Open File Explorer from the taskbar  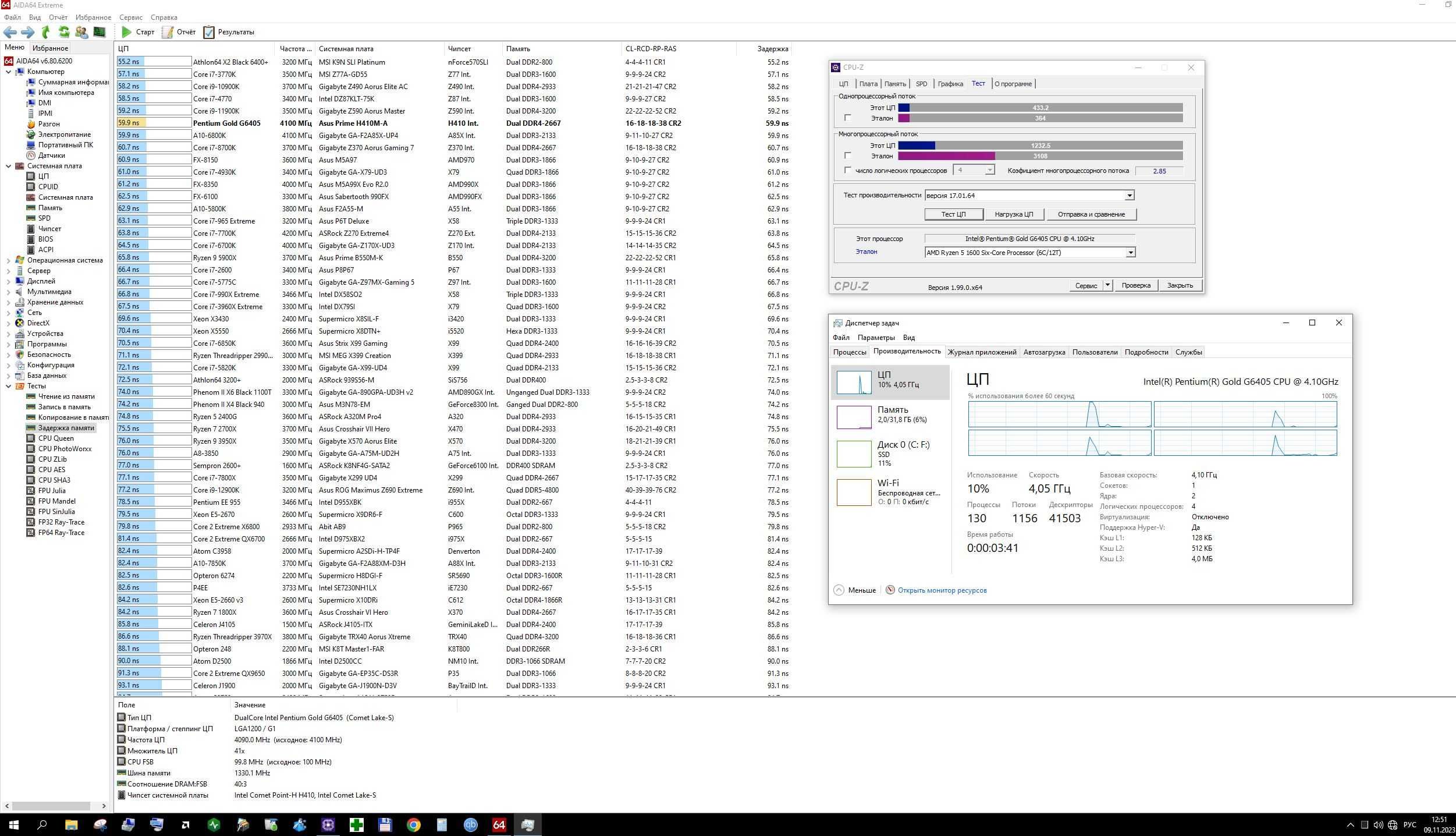point(71,825)
